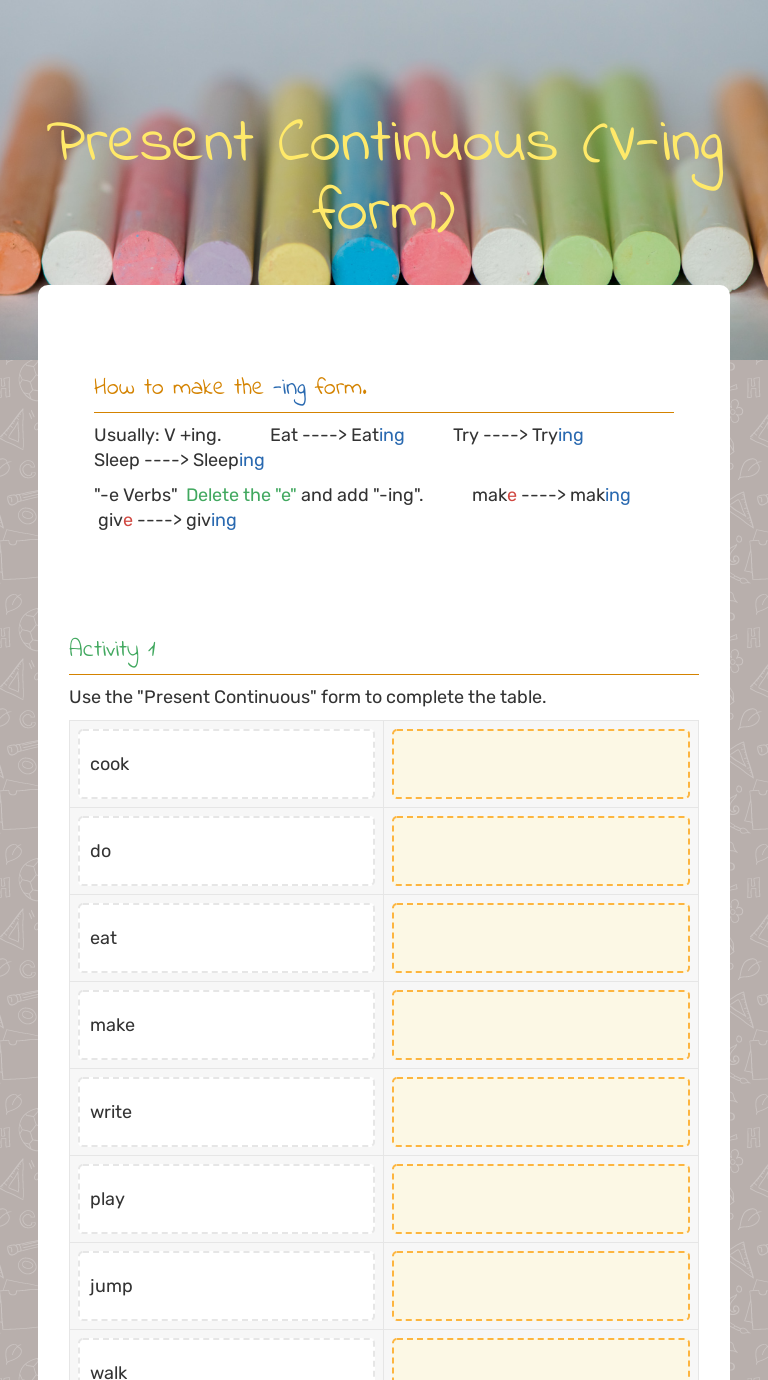The height and width of the screenshot is (1380, 768).
Task: Click the green "Delete the e" text
Action: pyautogui.click(x=241, y=495)
